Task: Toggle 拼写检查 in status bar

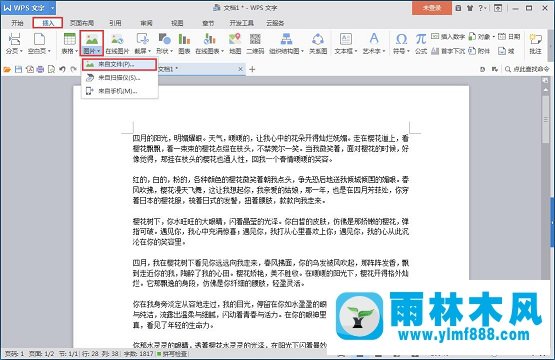Action: tap(172, 353)
